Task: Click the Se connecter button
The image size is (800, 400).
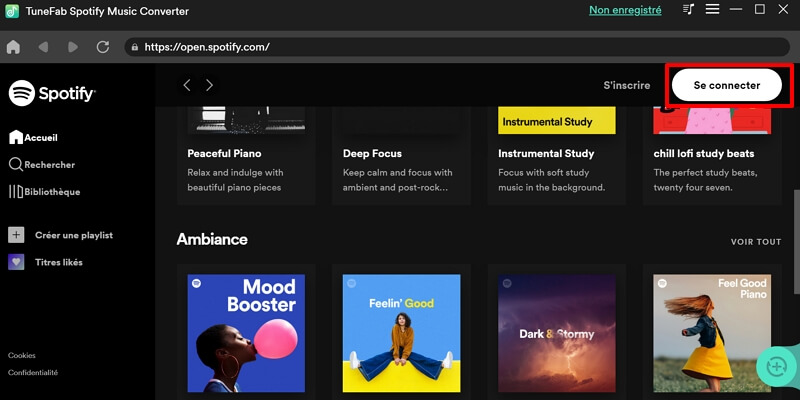Action: (x=727, y=85)
